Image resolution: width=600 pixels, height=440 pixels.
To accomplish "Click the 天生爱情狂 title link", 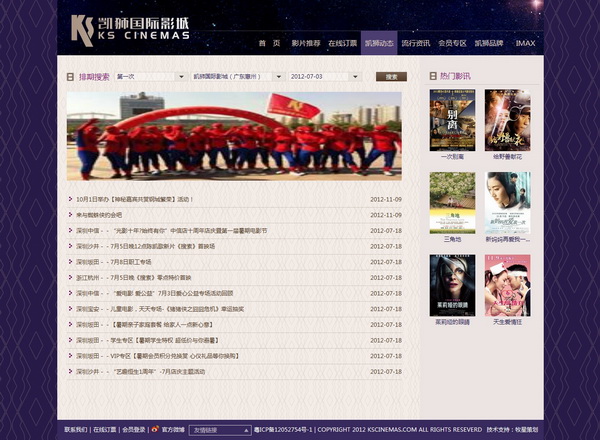I will [x=507, y=322].
